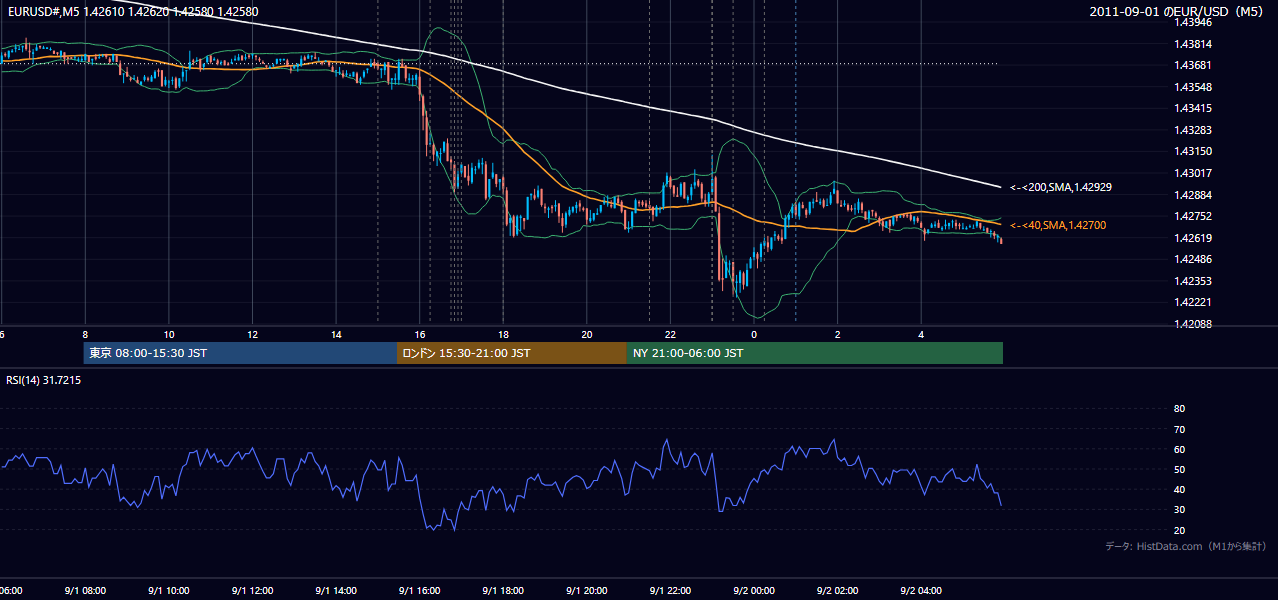The width and height of the screenshot is (1278, 600).
Task: Click the date label 9/1 10:00
Action: click(x=169, y=590)
